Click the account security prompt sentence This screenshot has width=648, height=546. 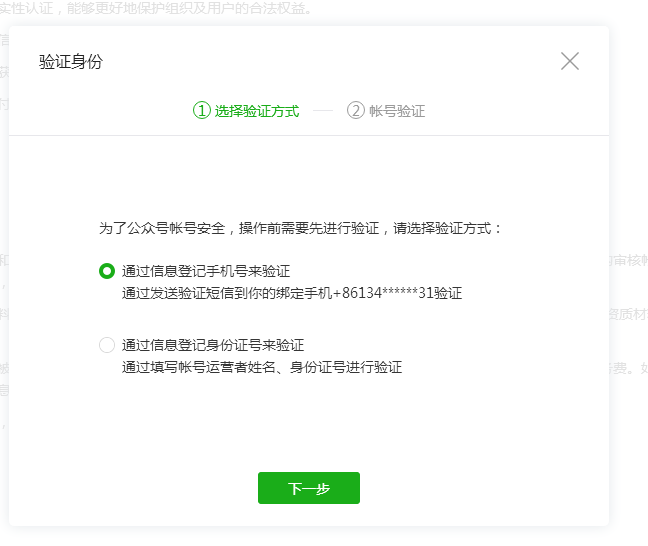(300, 228)
